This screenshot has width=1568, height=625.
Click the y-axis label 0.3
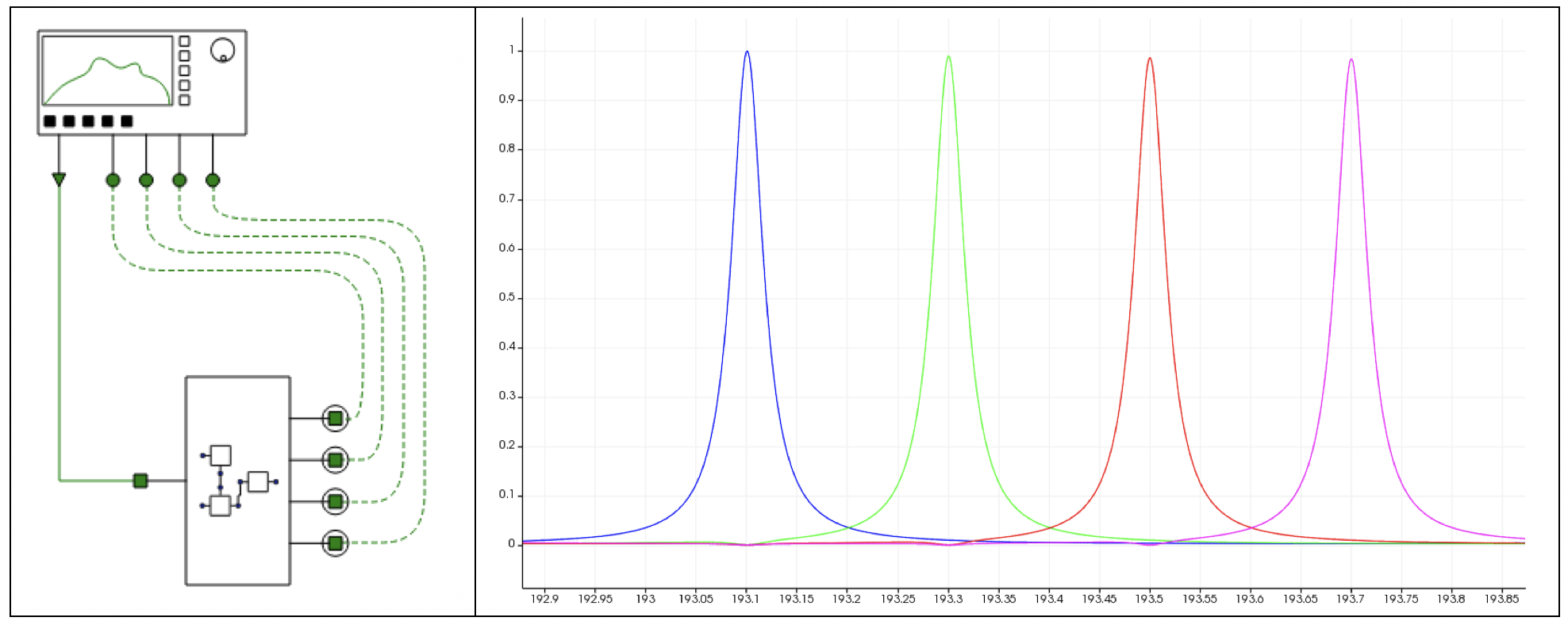506,396
